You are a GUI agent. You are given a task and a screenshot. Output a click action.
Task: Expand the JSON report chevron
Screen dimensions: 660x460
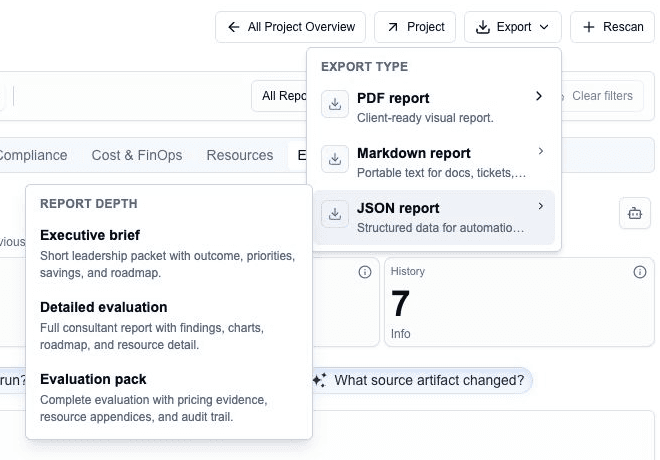pos(541,206)
